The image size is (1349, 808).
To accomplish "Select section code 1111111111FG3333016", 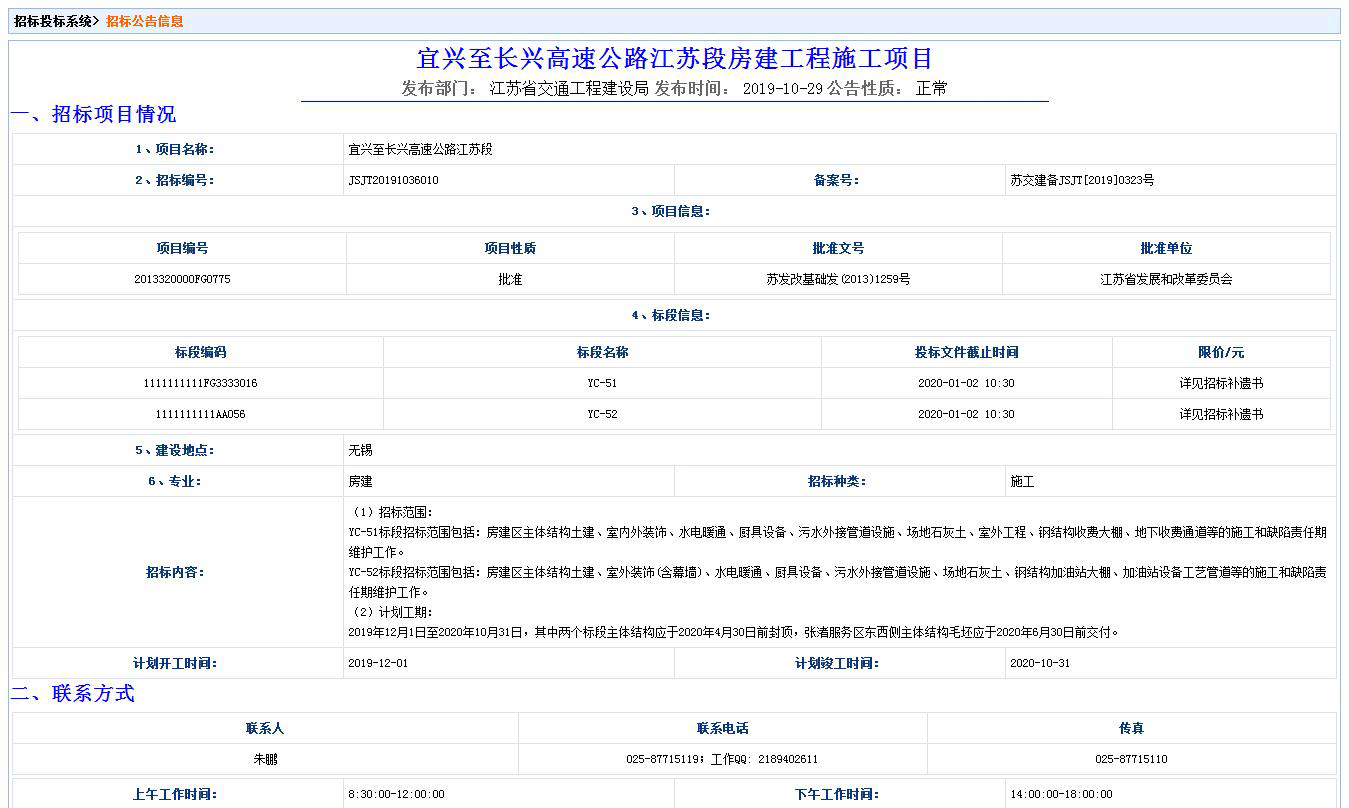I will click(x=201, y=383).
